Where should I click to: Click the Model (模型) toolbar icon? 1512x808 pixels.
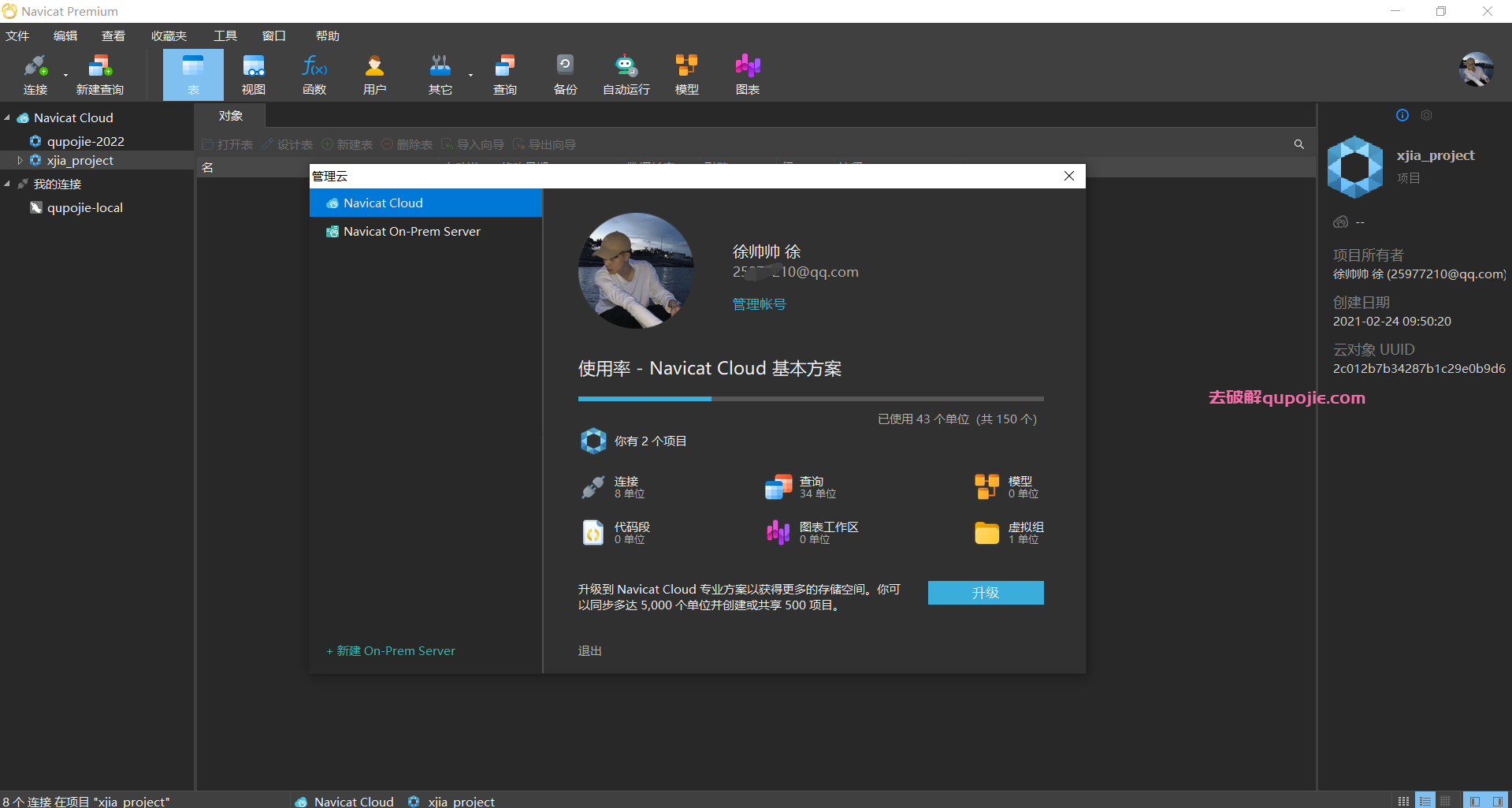[x=687, y=75]
